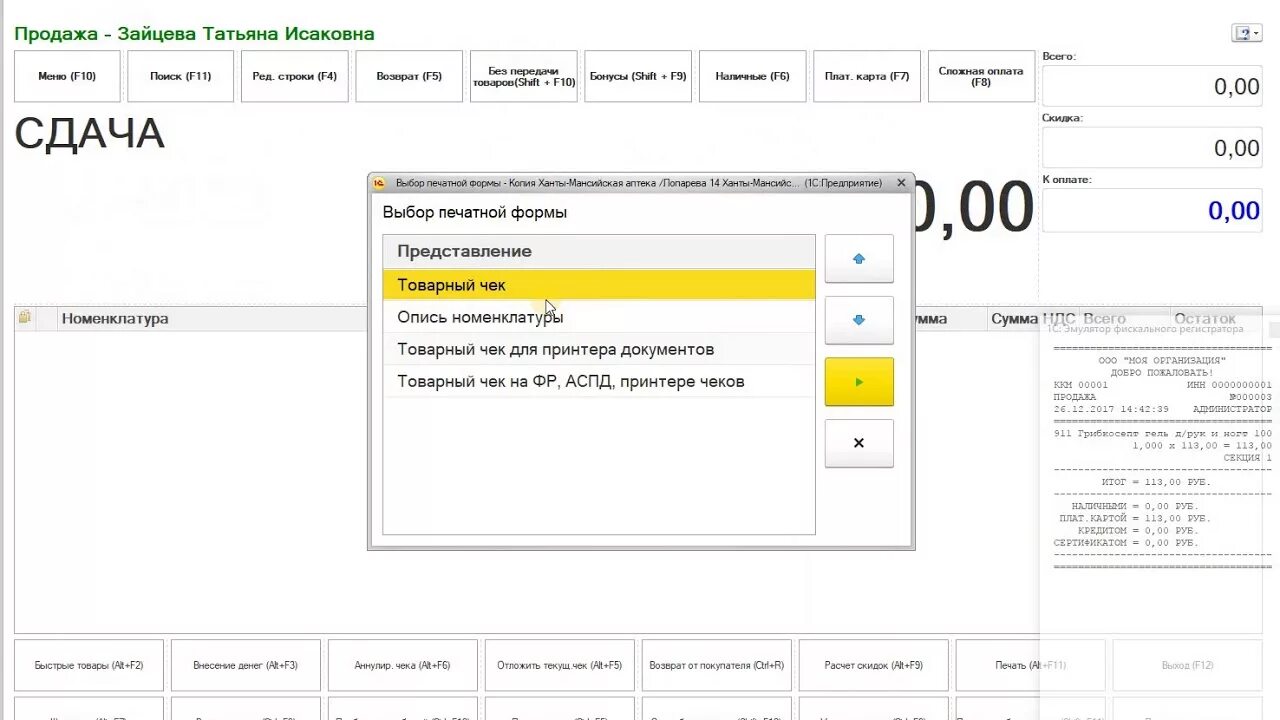Select Товарный чек row
The image size is (1280, 720).
(x=599, y=285)
